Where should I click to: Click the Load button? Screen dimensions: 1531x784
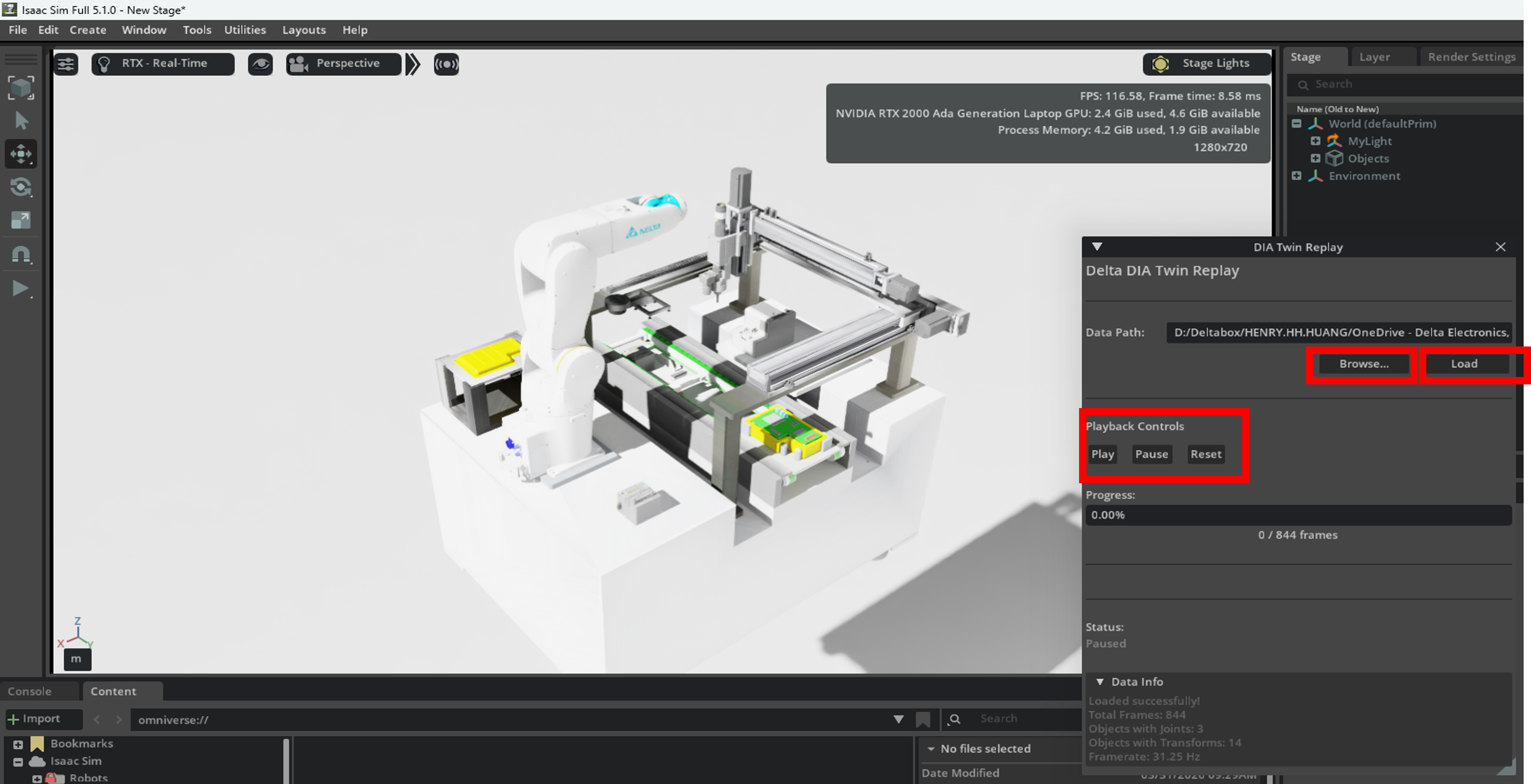(x=1464, y=364)
